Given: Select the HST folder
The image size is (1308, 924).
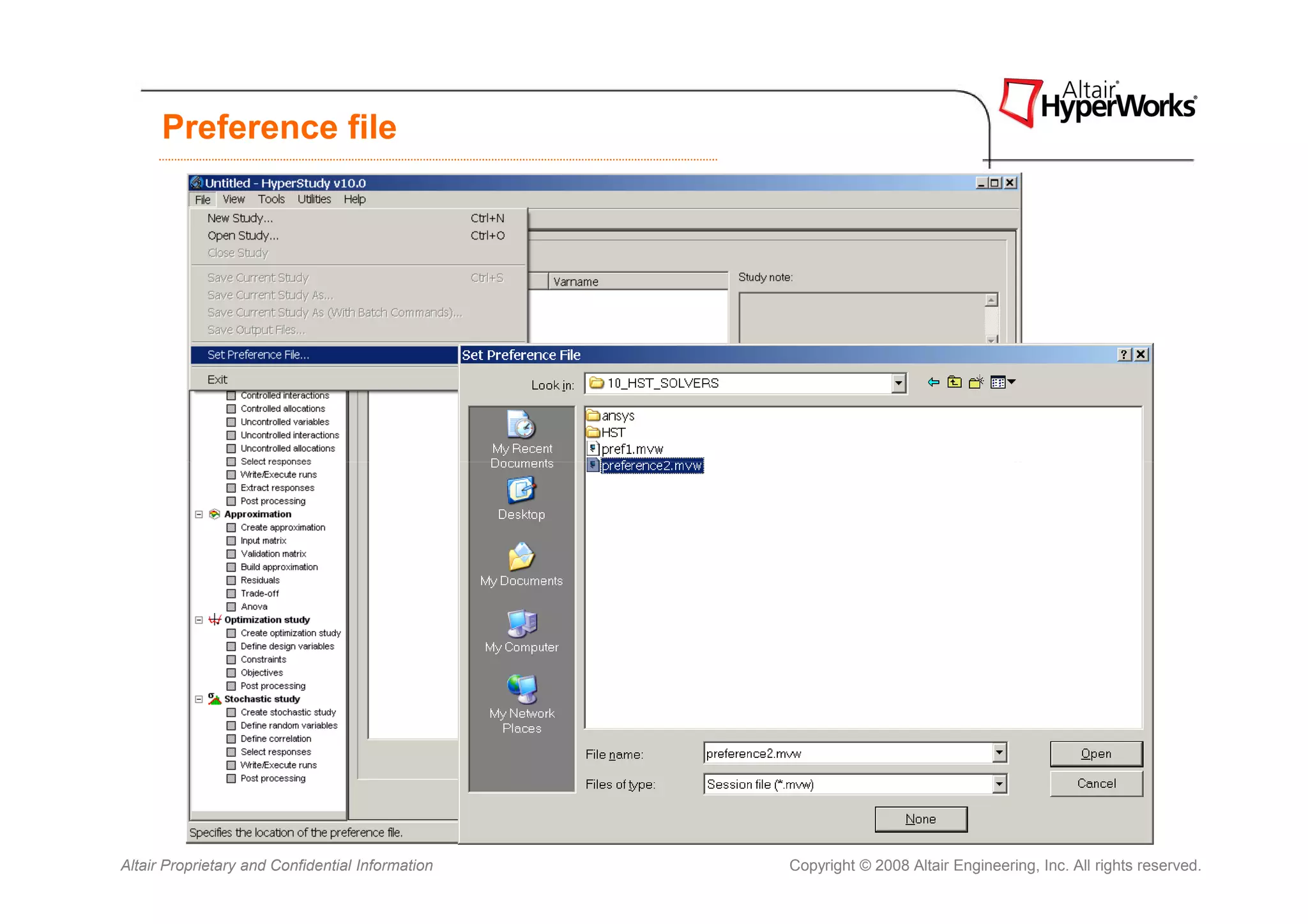Looking at the screenshot, I should click(605, 432).
